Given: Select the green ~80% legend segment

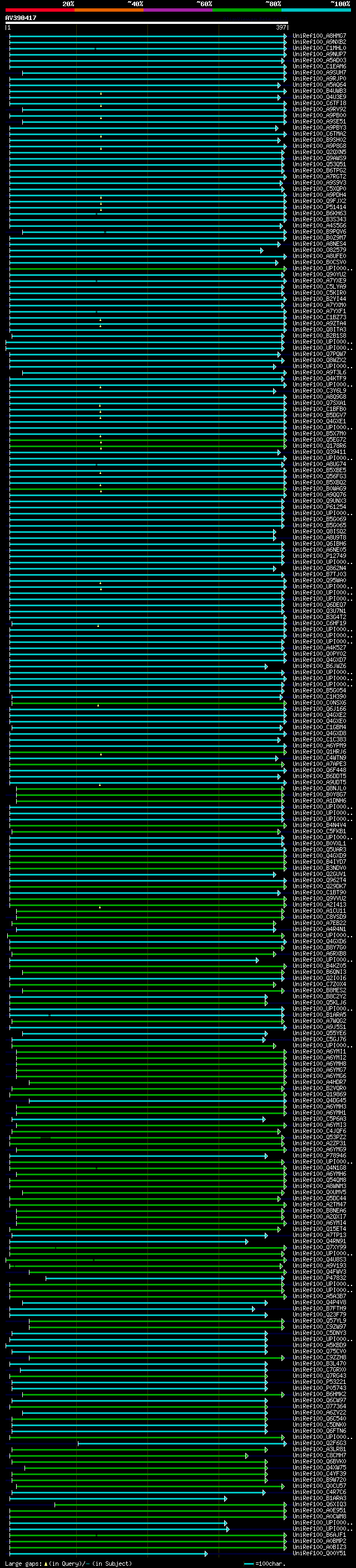Looking at the screenshot, I should (x=247, y=10).
